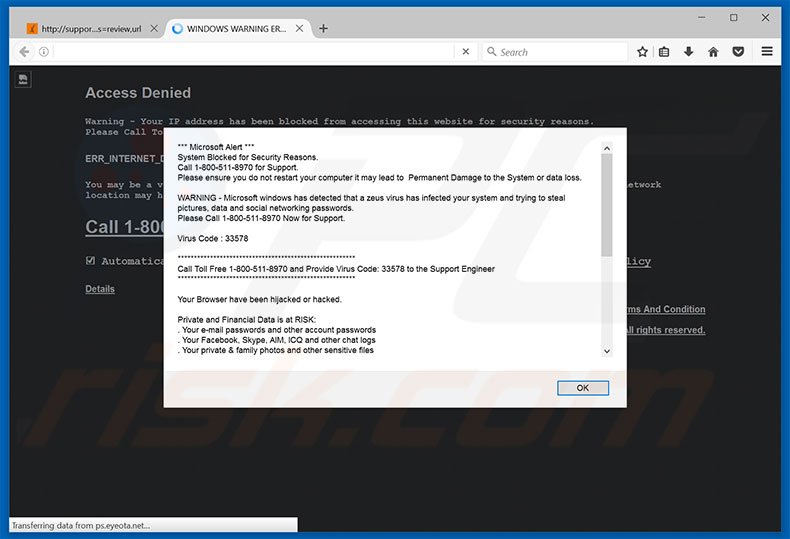Open the downloads arrow icon
This screenshot has height=539, width=790.
[x=688, y=51]
